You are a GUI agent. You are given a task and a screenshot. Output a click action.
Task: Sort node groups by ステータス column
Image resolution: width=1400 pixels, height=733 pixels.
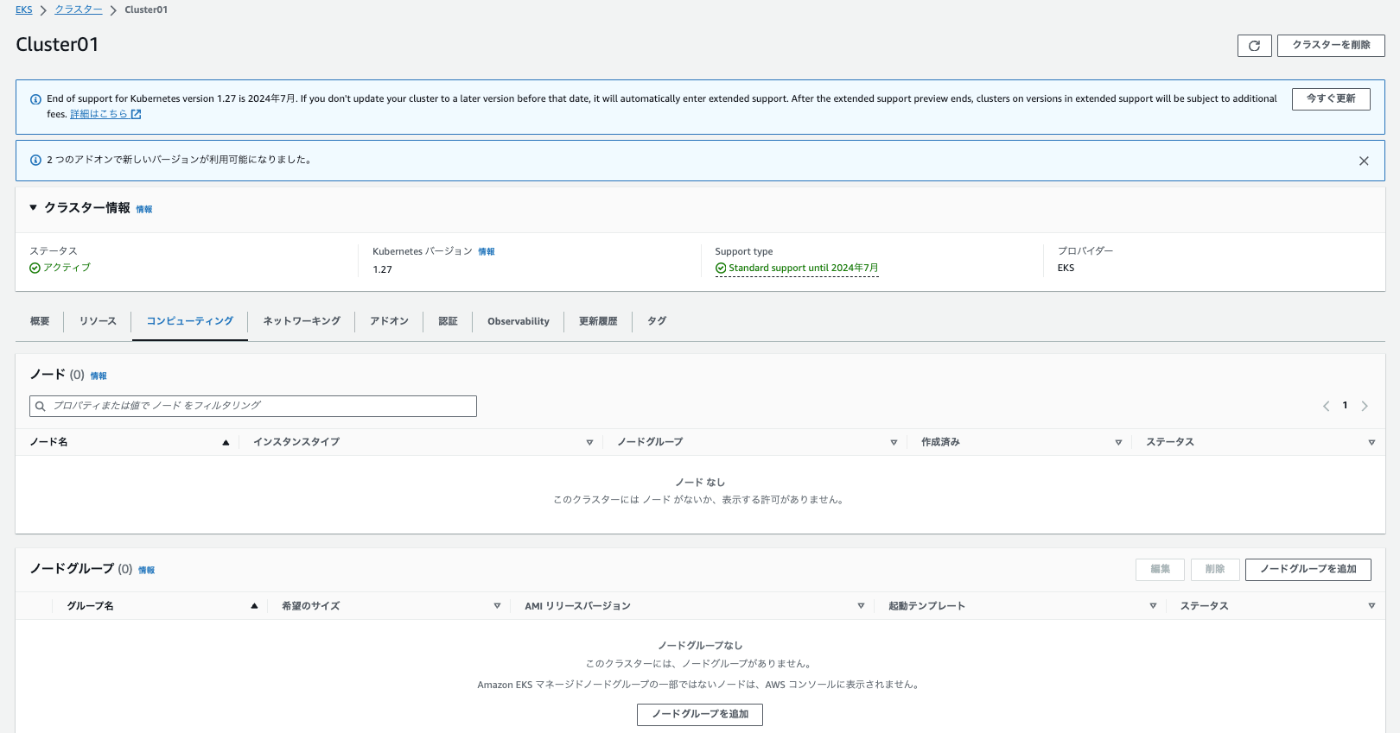click(1372, 606)
